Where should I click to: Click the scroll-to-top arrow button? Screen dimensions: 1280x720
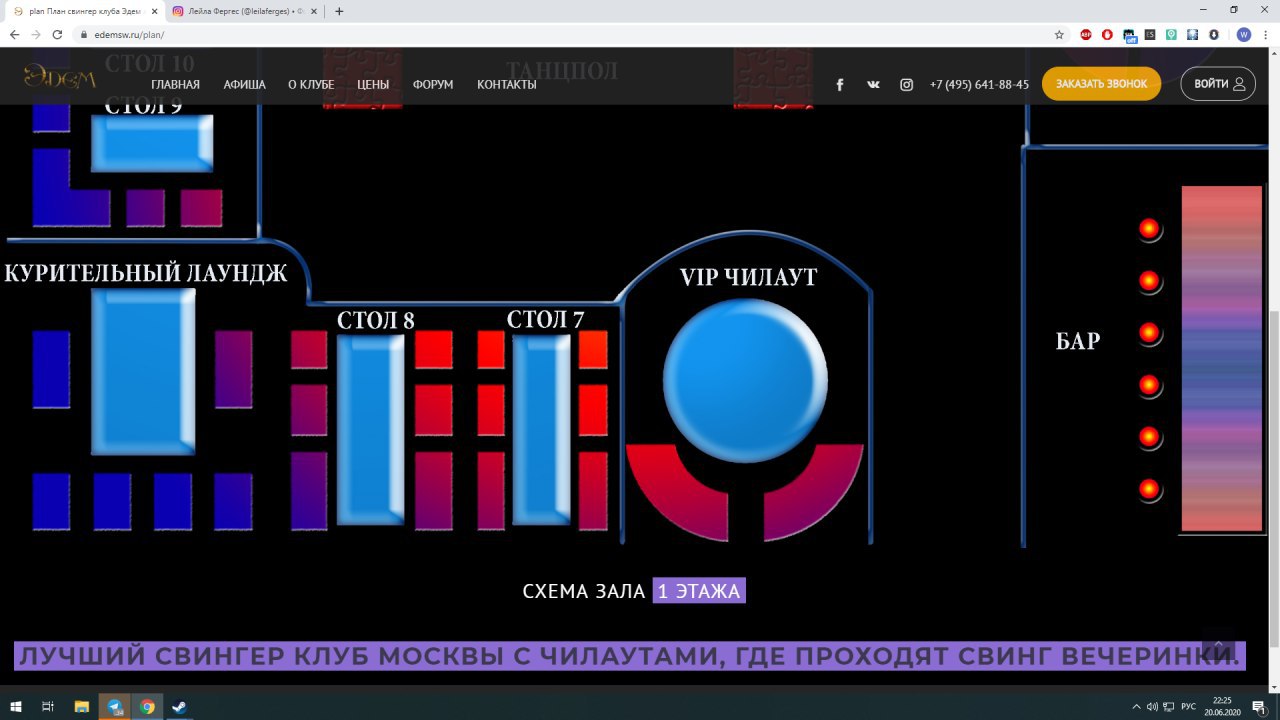pyautogui.click(x=1219, y=645)
